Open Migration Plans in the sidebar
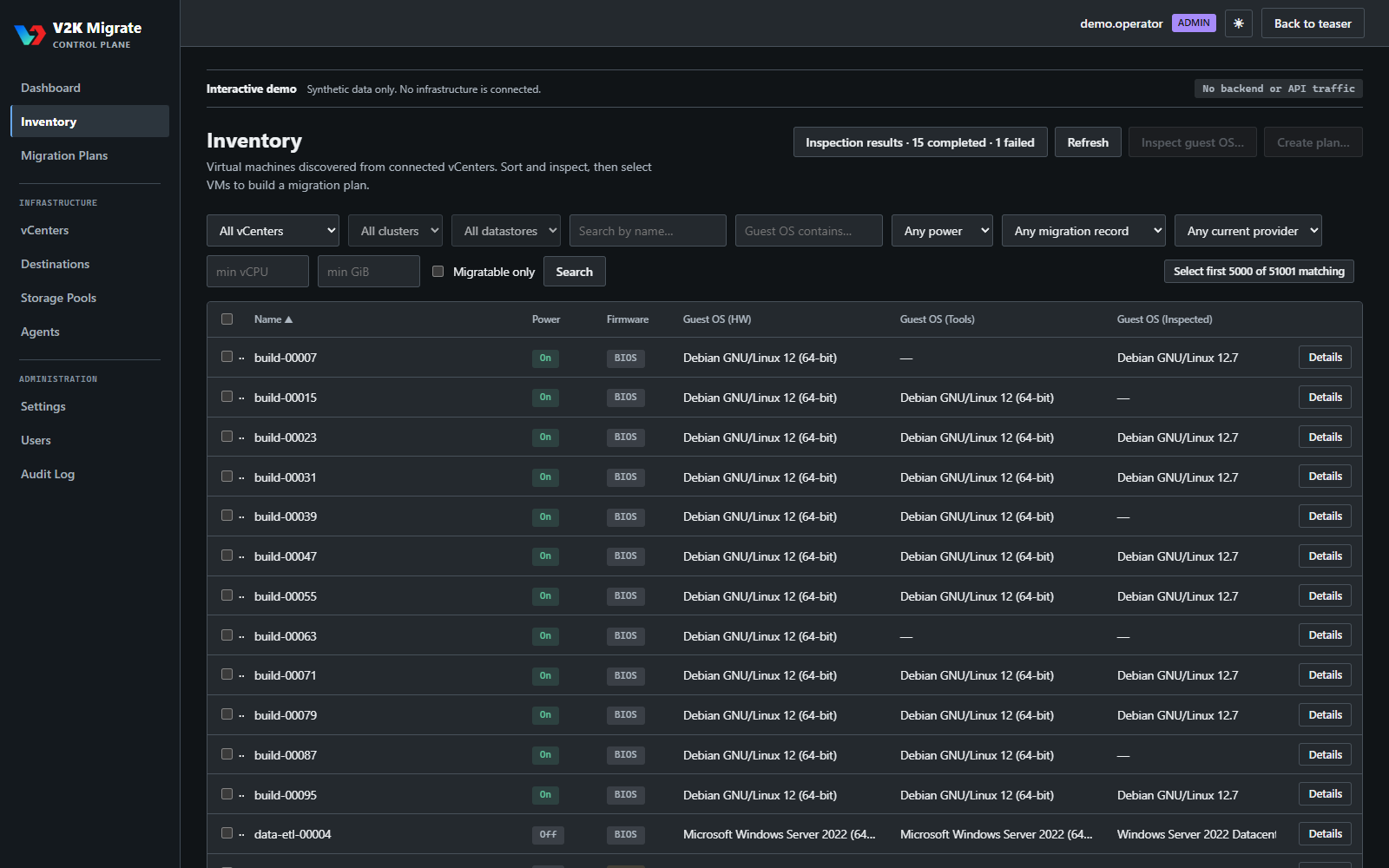This screenshot has width=1389, height=868. pyautogui.click(x=89, y=155)
